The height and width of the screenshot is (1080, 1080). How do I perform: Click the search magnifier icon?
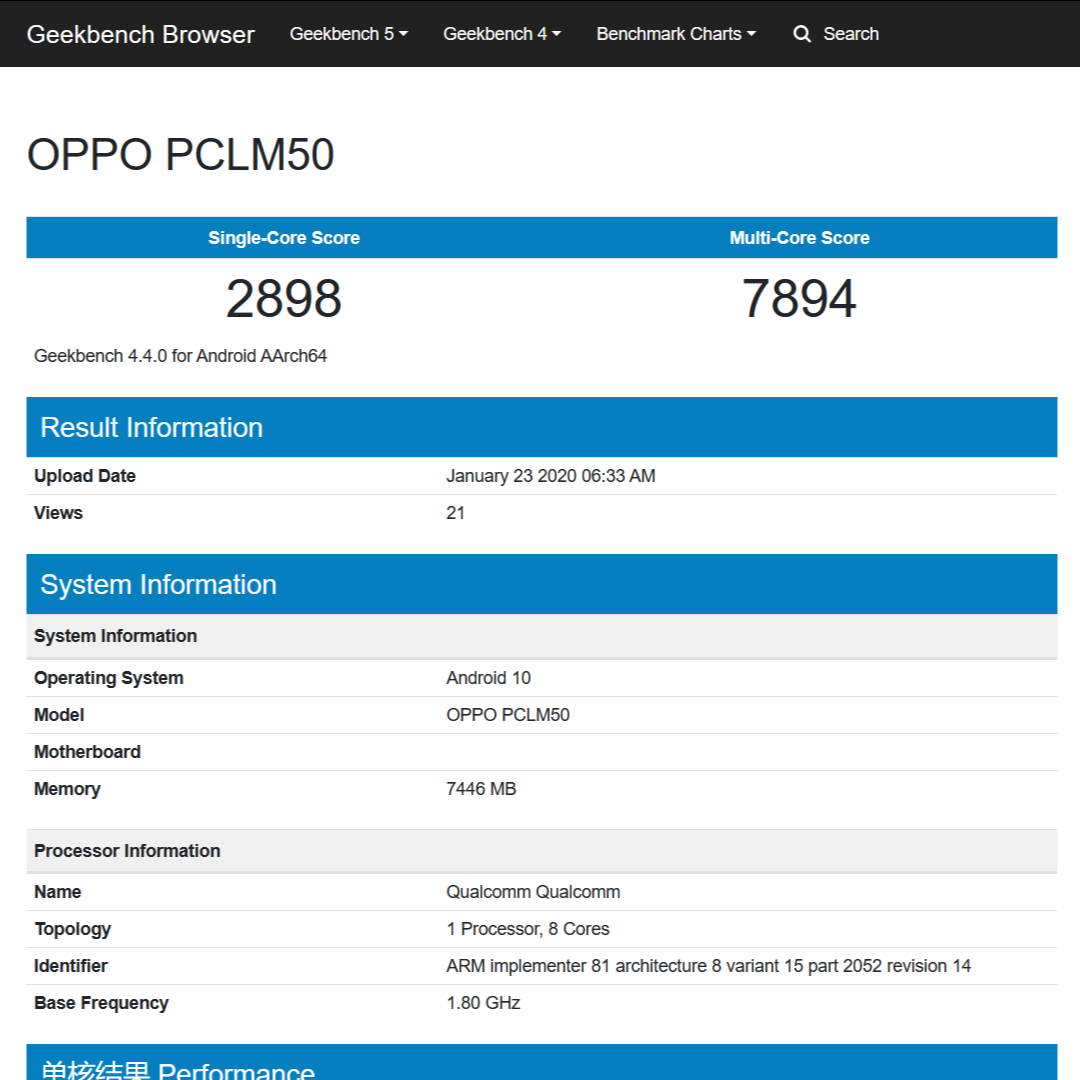pos(802,34)
